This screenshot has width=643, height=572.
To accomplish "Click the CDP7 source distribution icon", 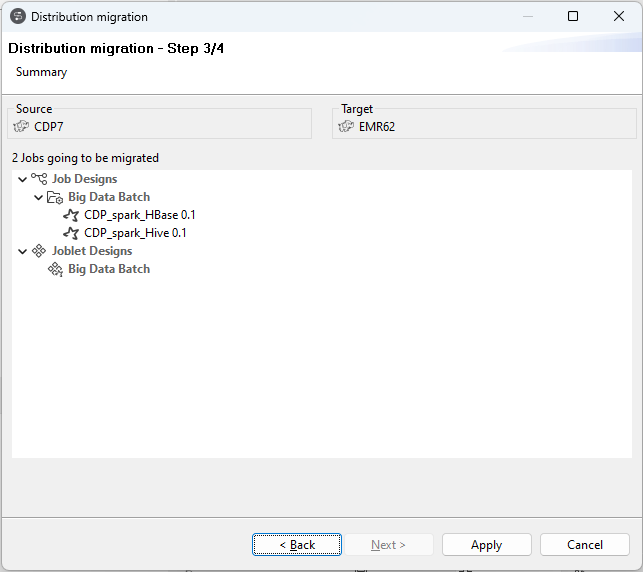I will pyautogui.click(x=22, y=126).
